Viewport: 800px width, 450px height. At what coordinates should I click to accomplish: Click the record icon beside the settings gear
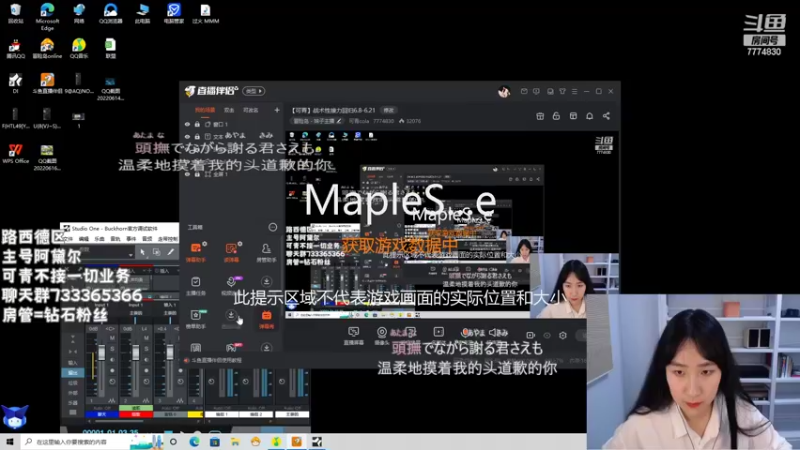(x=531, y=335)
